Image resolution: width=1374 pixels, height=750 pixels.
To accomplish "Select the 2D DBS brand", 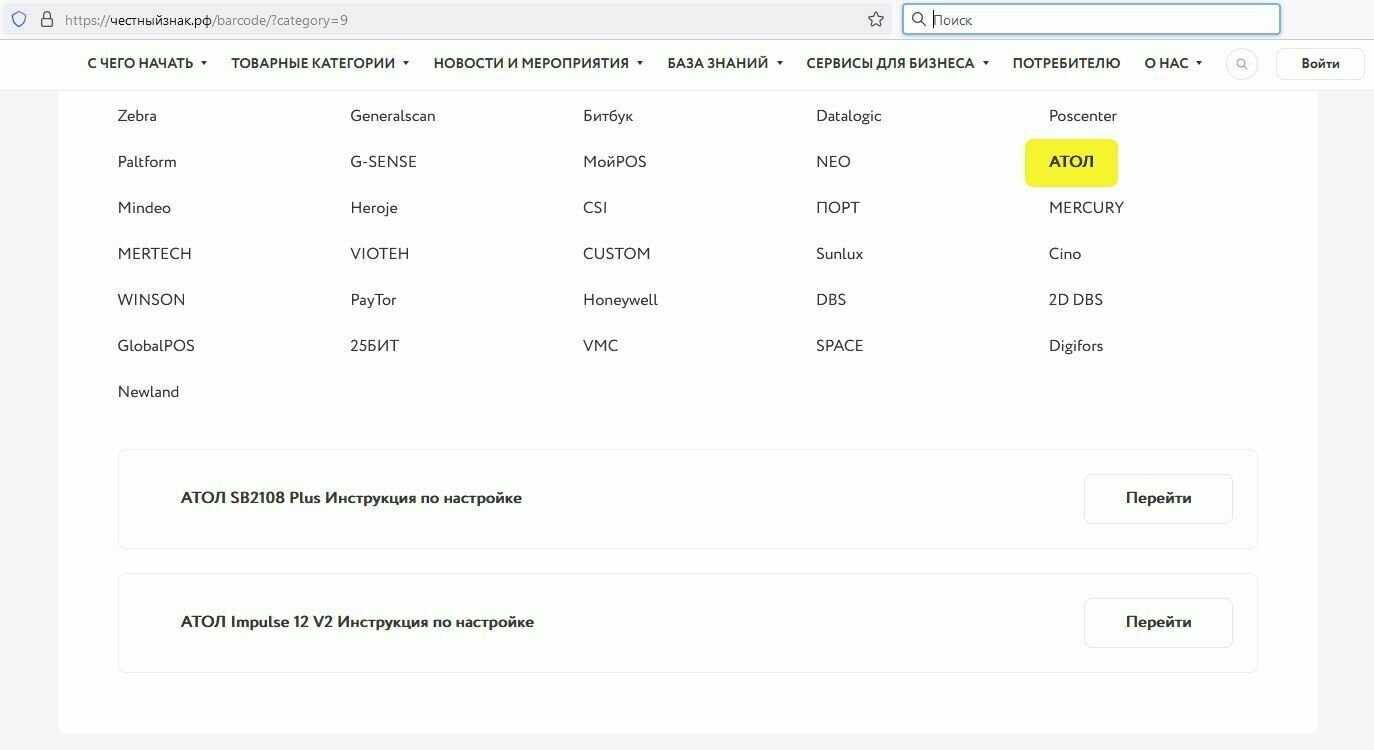I will click(x=1076, y=300).
